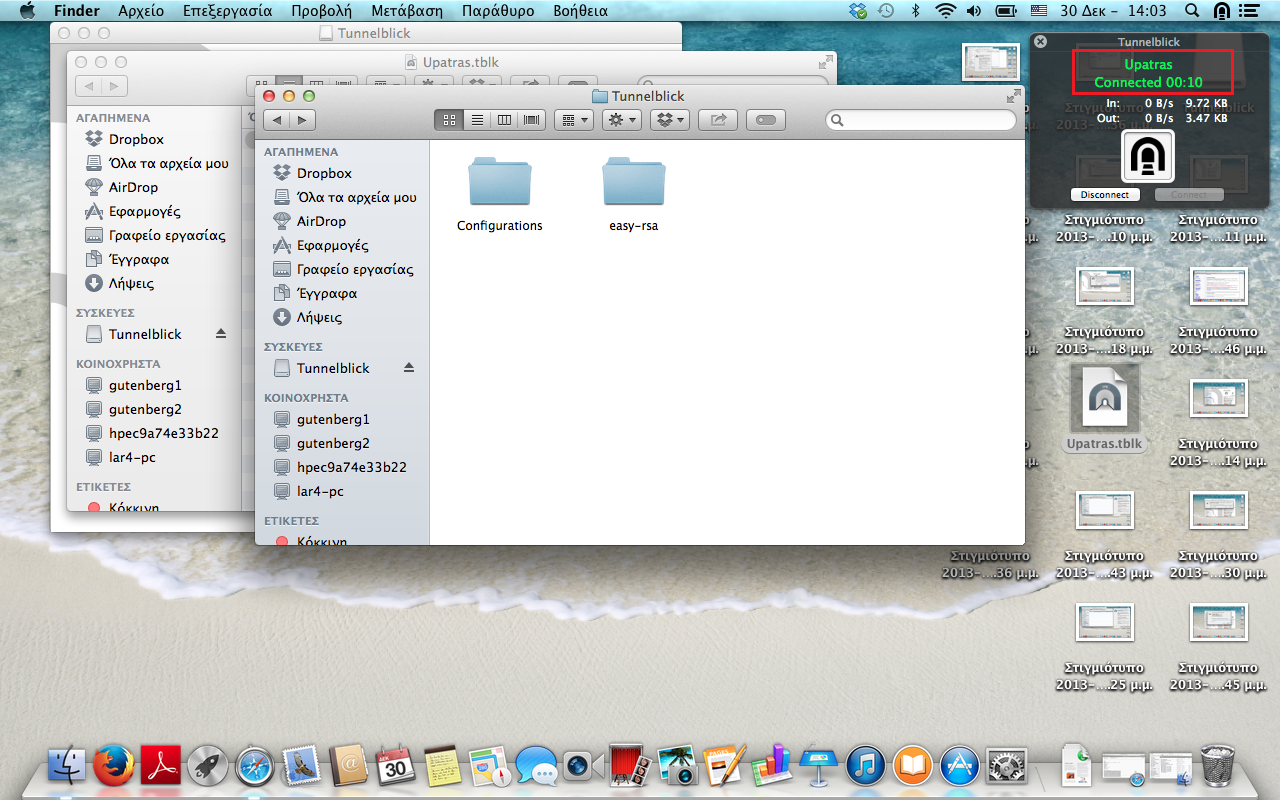
Task: Open the Παράθυρο menu
Action: click(496, 11)
